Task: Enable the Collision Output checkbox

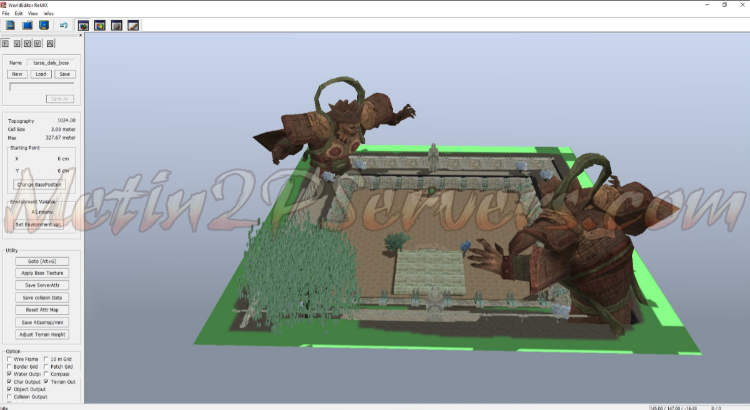Action: coord(9,397)
